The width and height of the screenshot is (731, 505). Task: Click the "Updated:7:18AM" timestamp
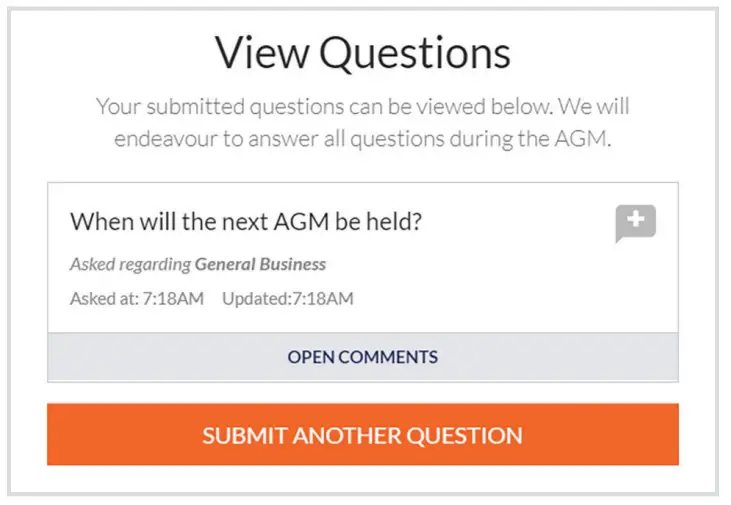point(287,298)
